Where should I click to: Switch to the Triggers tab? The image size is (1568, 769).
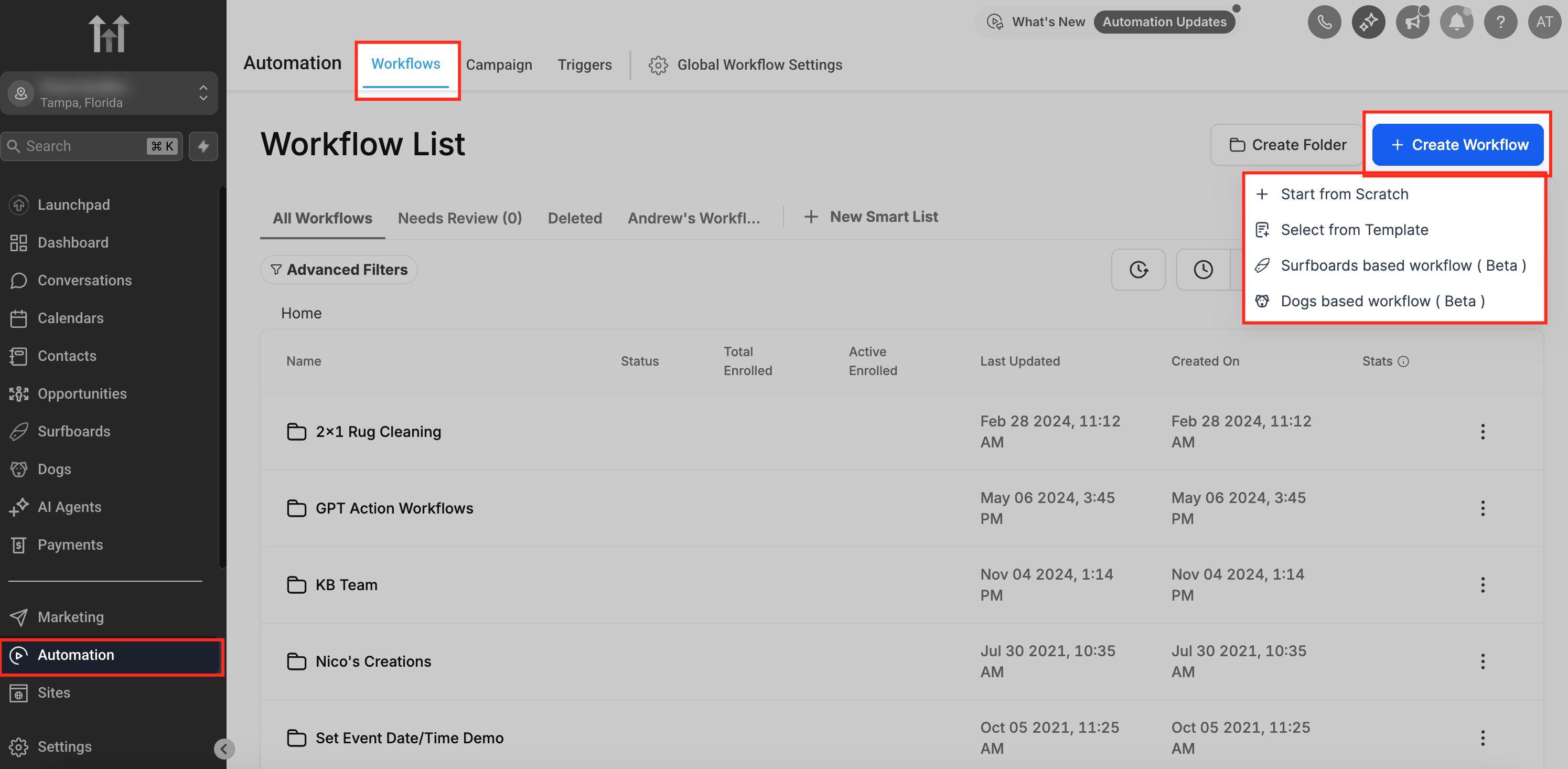584,65
